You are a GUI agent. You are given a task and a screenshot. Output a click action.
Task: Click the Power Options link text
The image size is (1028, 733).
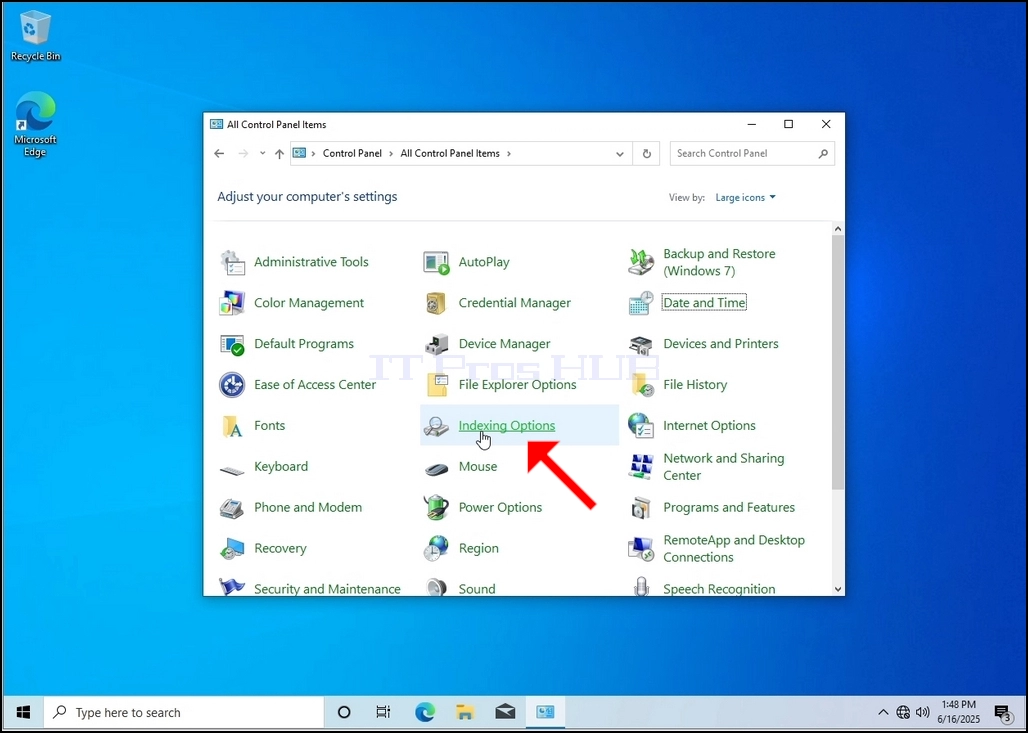(x=500, y=507)
